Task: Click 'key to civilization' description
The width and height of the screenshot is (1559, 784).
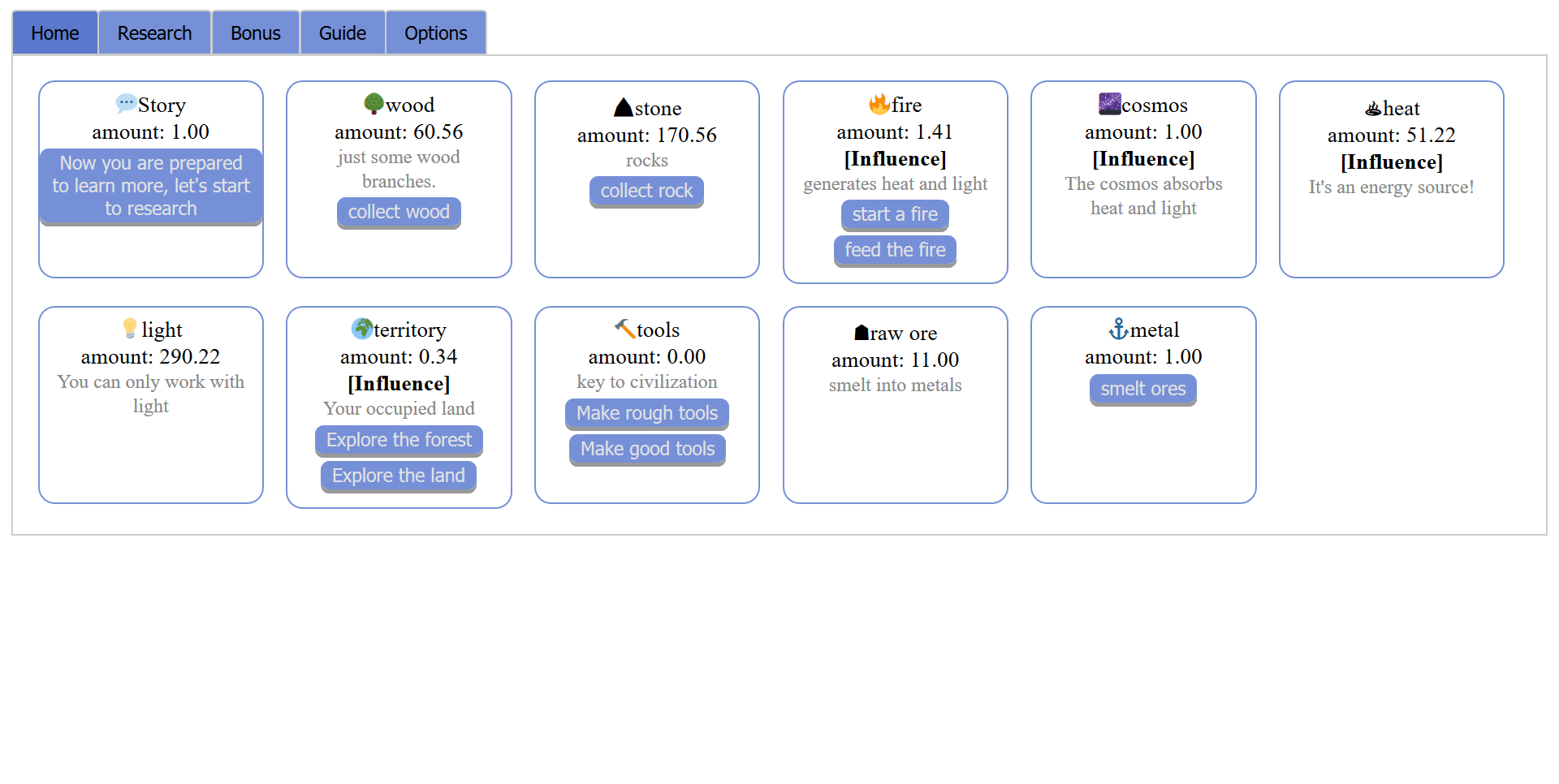Action: click(x=647, y=382)
